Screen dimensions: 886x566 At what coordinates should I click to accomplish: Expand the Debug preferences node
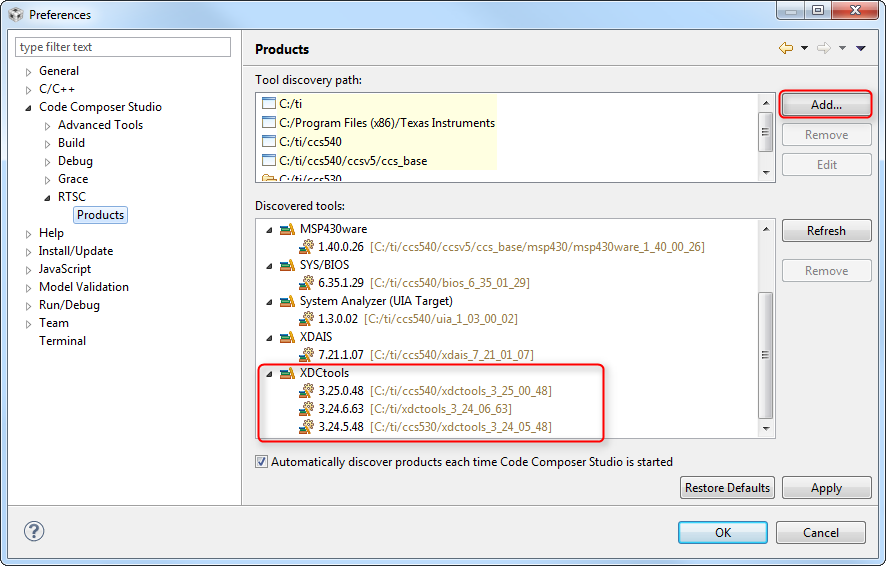(x=47, y=162)
